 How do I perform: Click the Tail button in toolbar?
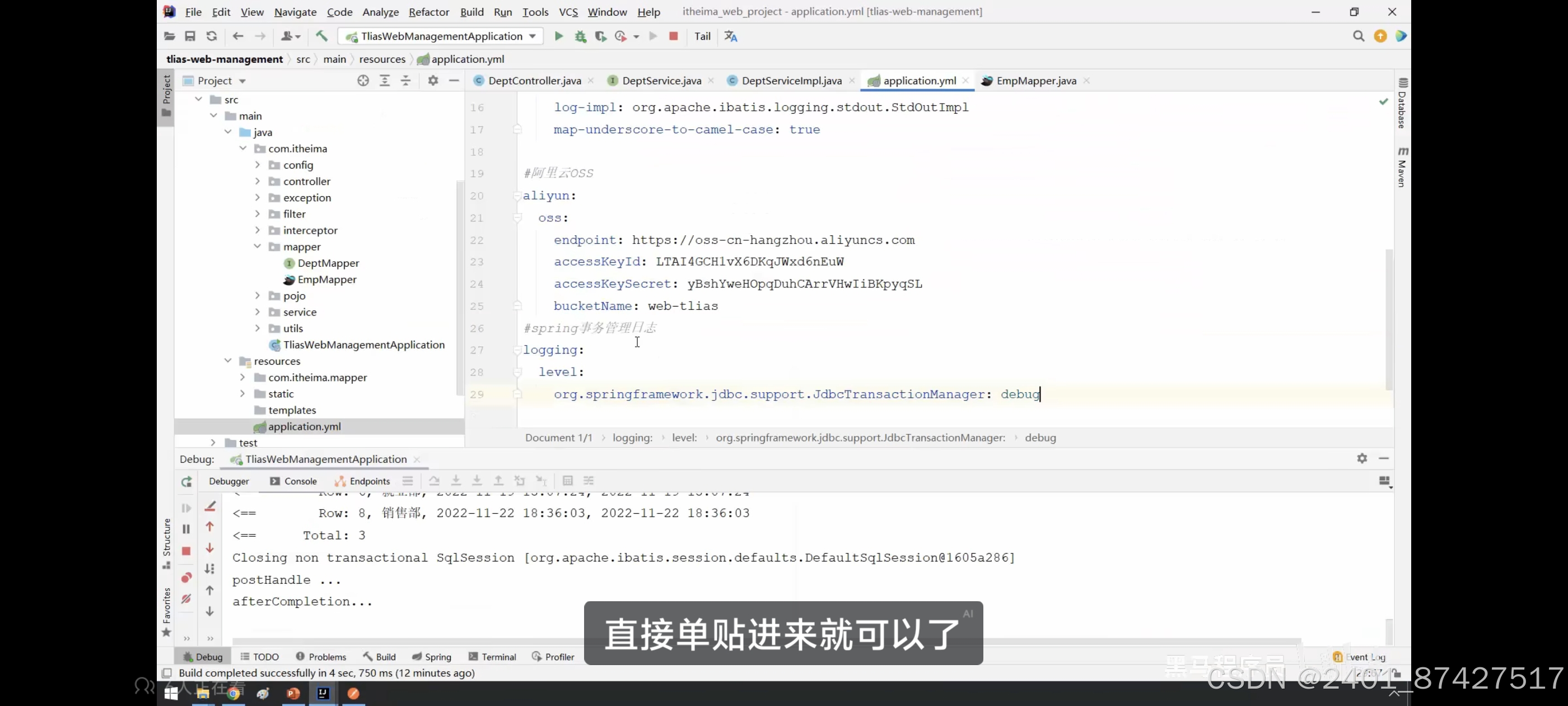[x=702, y=36]
